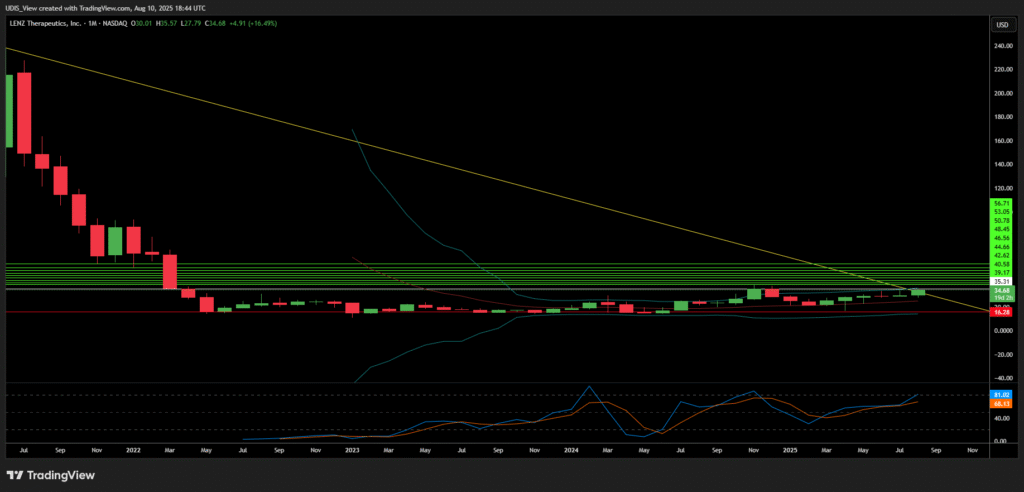Click the 2025 time axis label

[790, 451]
